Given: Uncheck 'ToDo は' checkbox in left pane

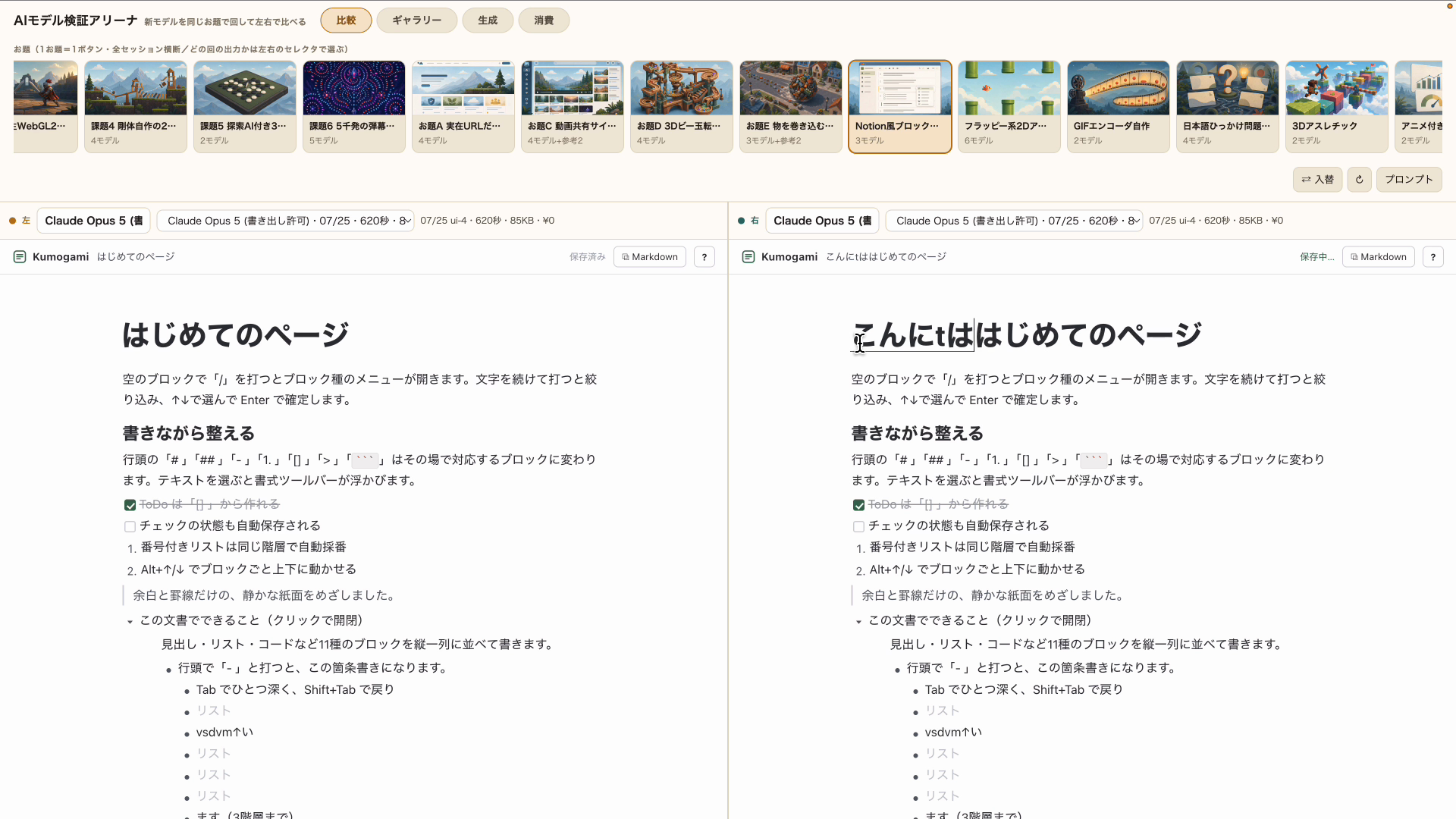Looking at the screenshot, I should coord(130,505).
